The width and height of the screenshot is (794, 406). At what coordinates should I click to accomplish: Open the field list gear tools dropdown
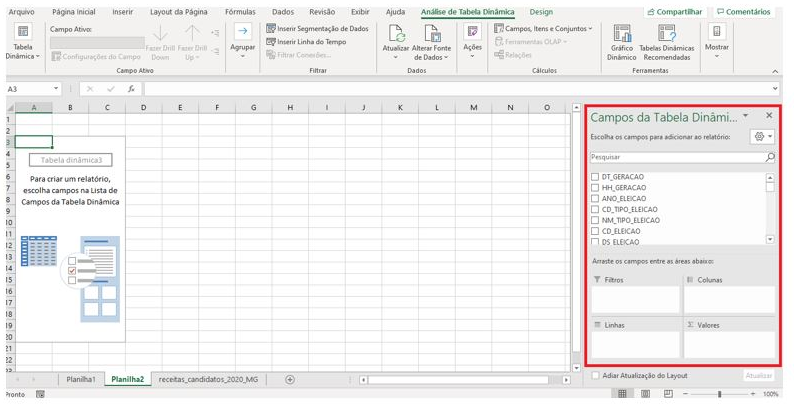[762, 136]
